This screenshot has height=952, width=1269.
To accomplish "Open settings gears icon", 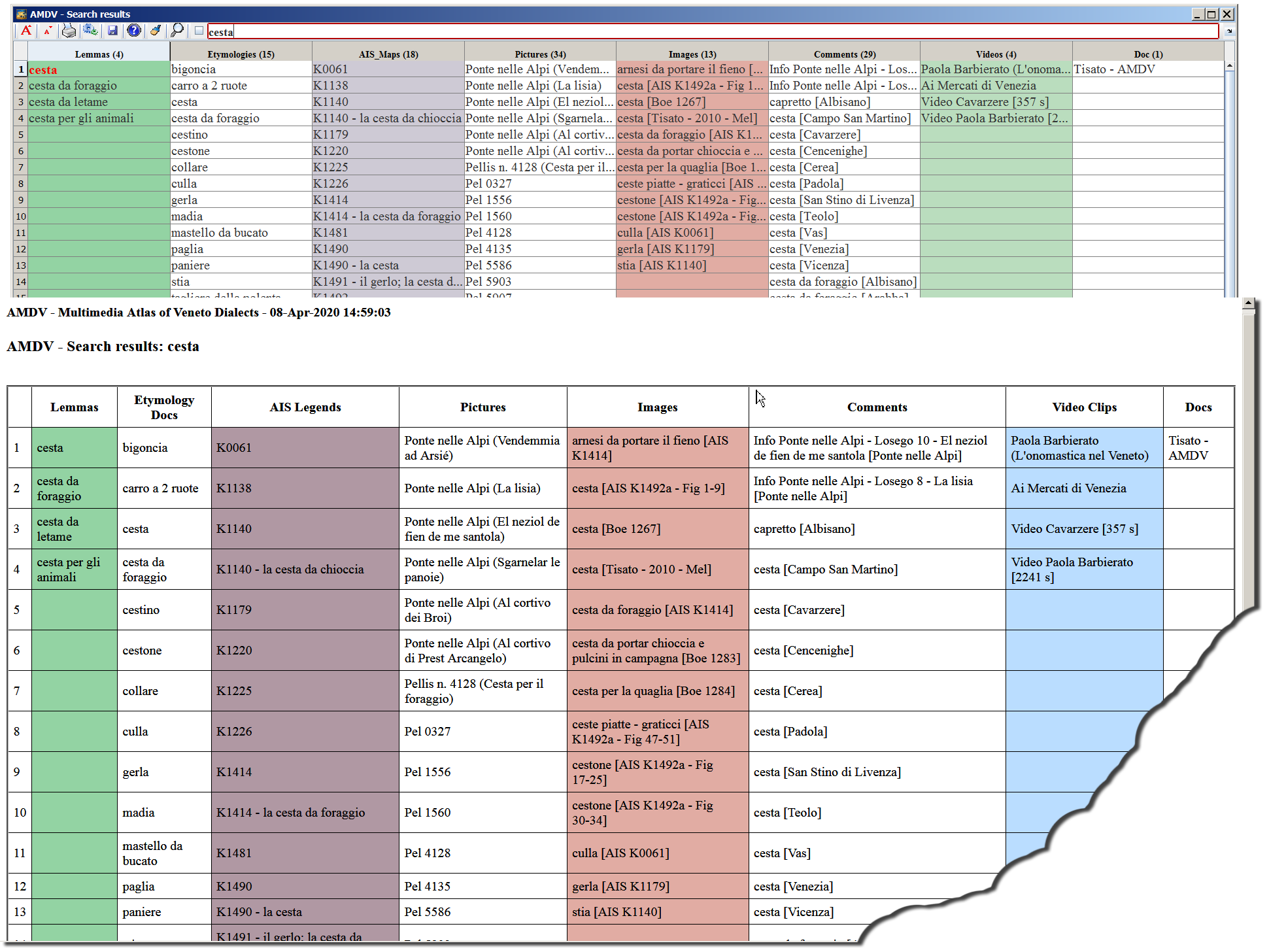I will coord(90,31).
